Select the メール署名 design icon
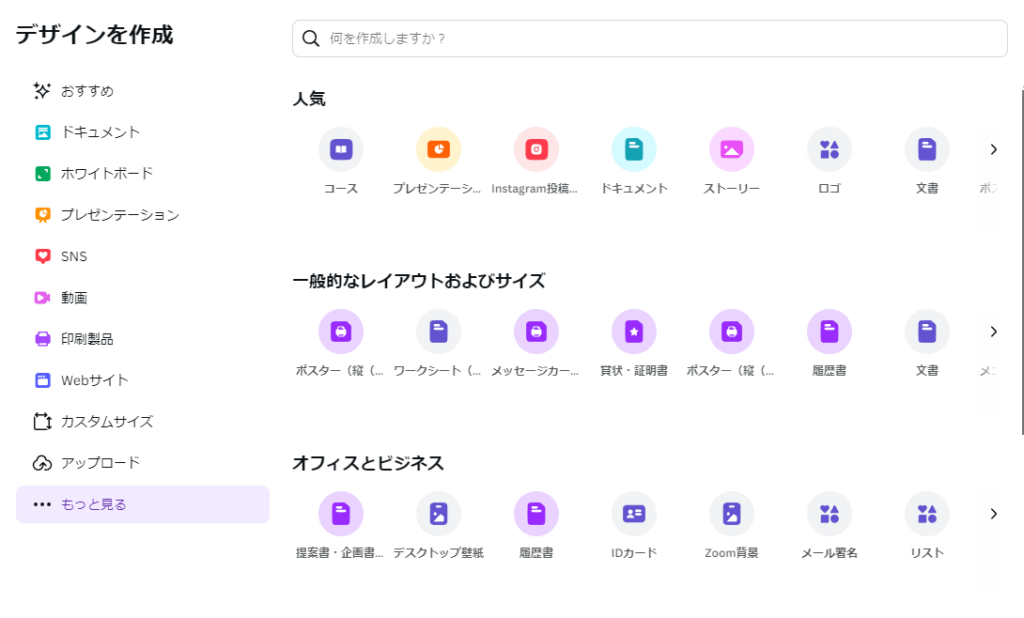1024x618 pixels. click(828, 513)
